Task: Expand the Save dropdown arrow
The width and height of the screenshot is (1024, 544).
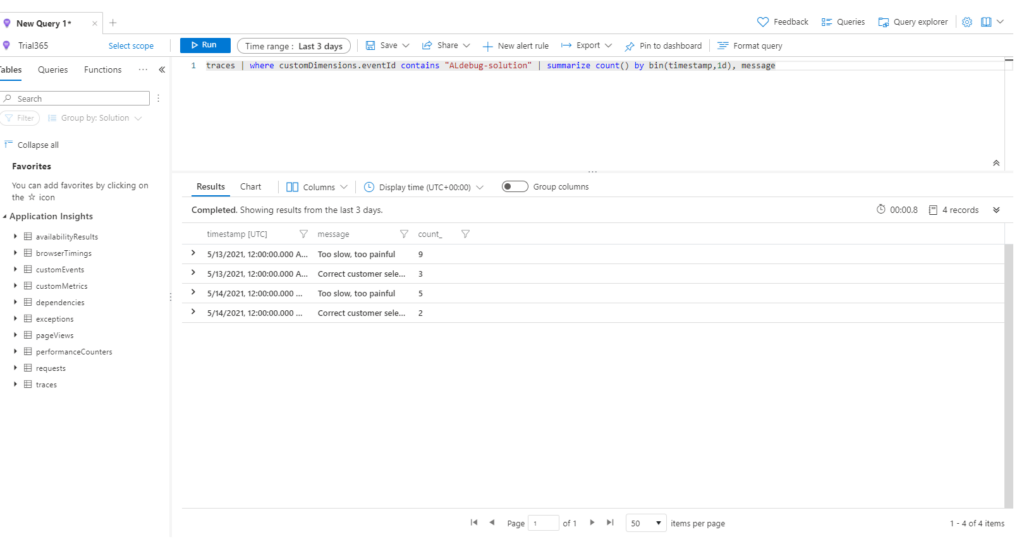Action: (x=406, y=46)
